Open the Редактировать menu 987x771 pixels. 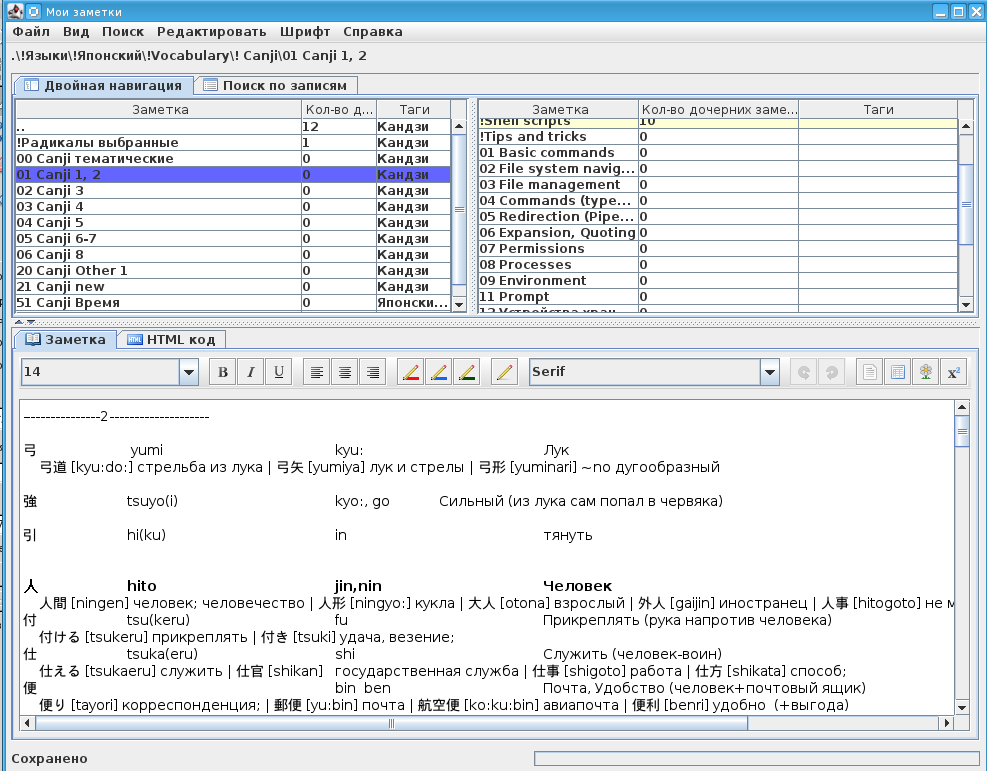210,31
